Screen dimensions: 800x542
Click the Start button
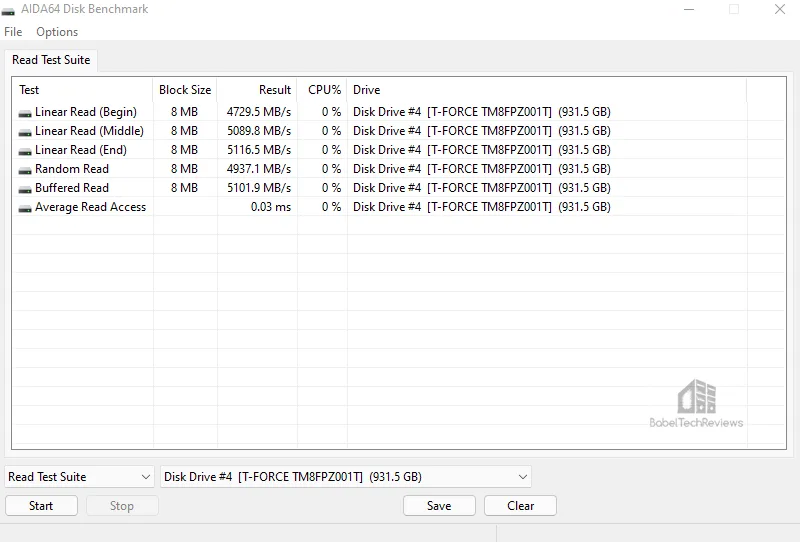click(x=41, y=506)
